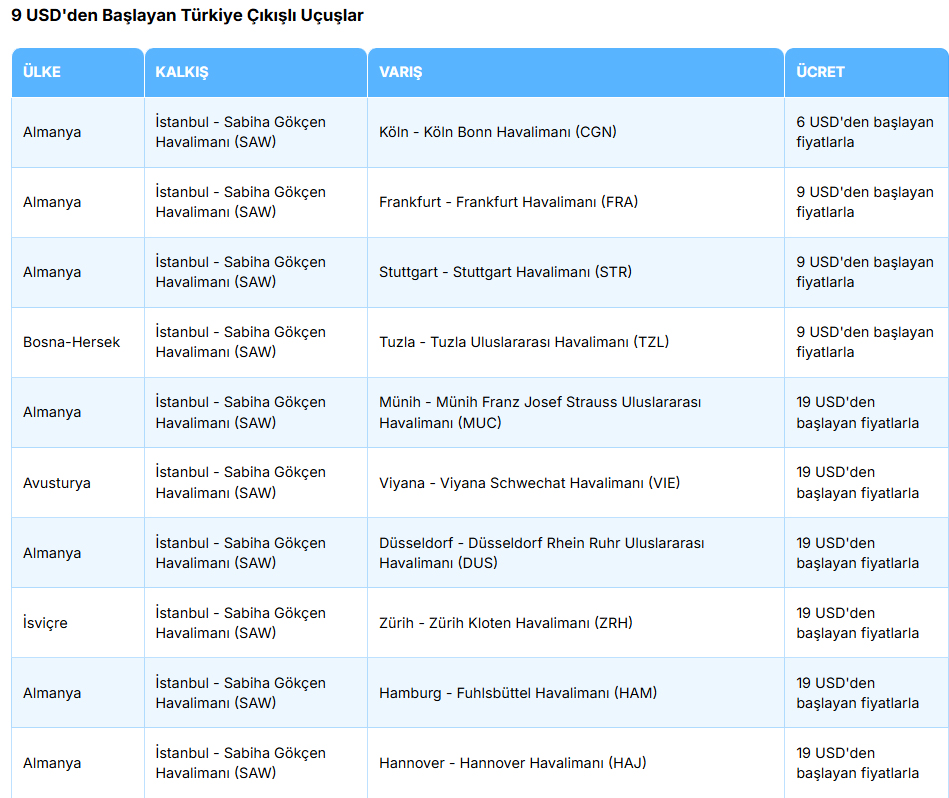Viewport: 949px width, 798px height.
Task: Select the Münih Franz Josef Strauss (MUC) destination
Action: pos(540,412)
